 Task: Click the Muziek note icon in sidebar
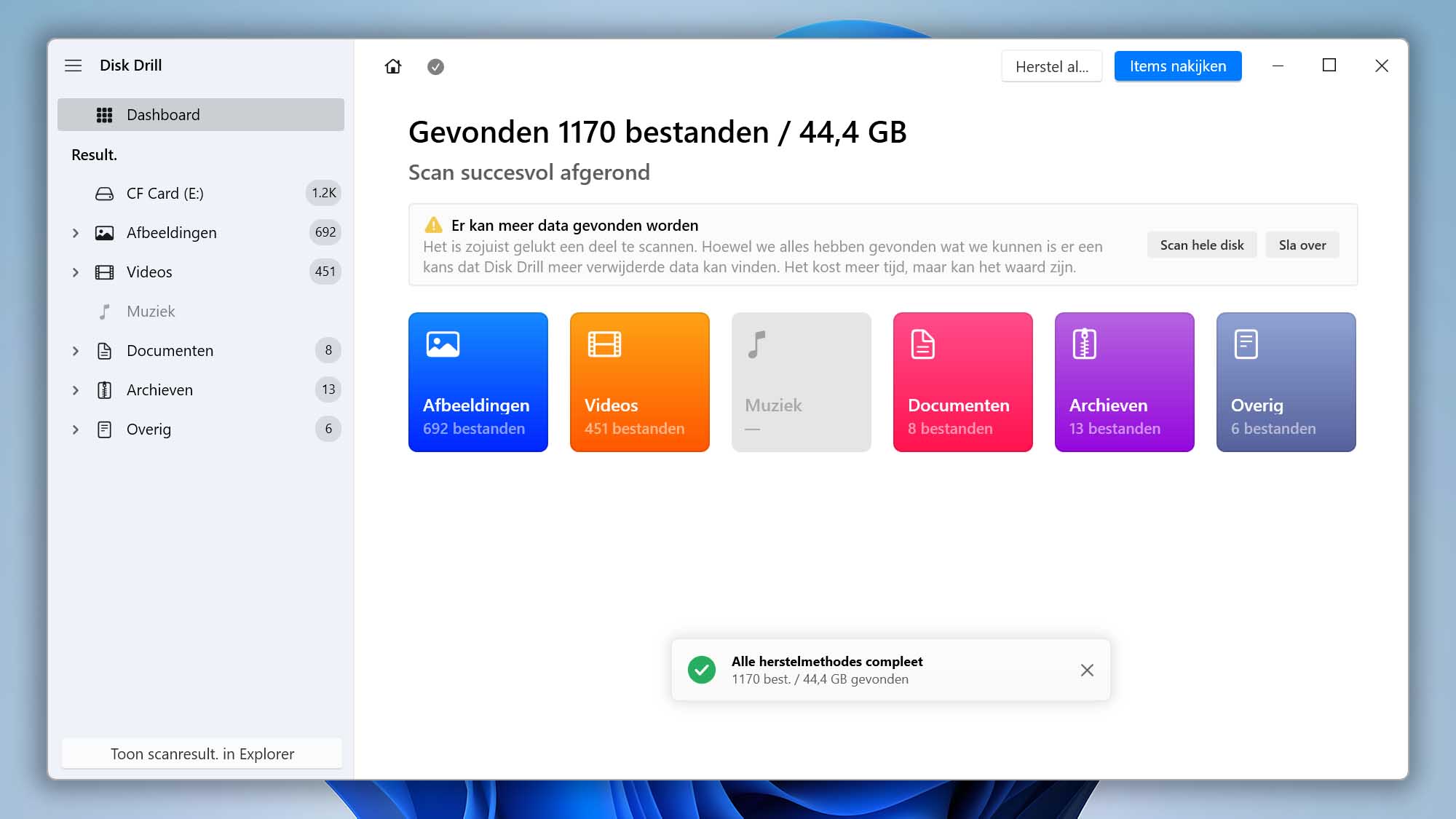coord(104,312)
